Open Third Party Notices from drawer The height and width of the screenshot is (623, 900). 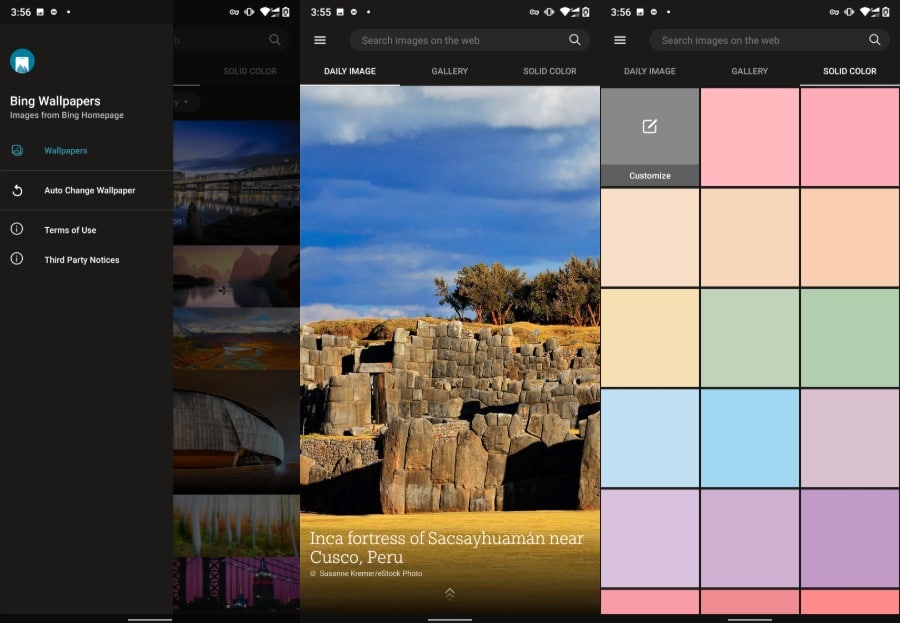(x=86, y=260)
